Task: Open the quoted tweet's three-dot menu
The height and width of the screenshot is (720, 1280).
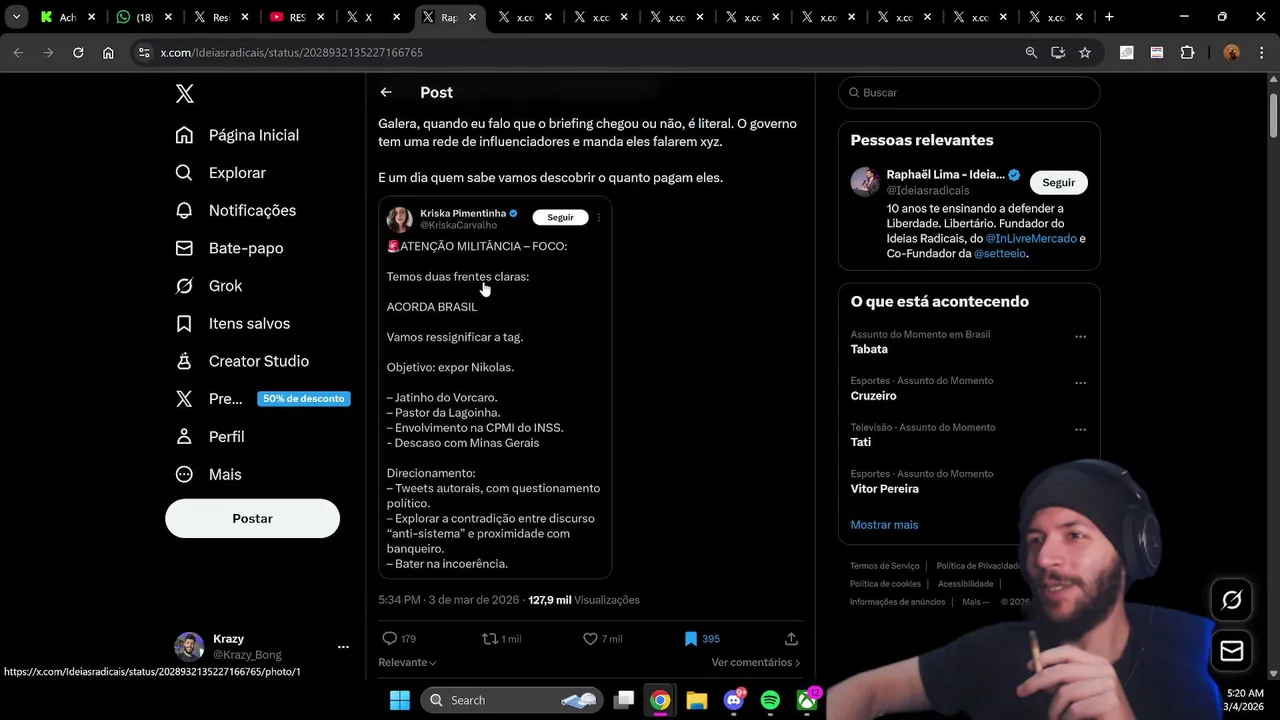Action: (x=599, y=217)
